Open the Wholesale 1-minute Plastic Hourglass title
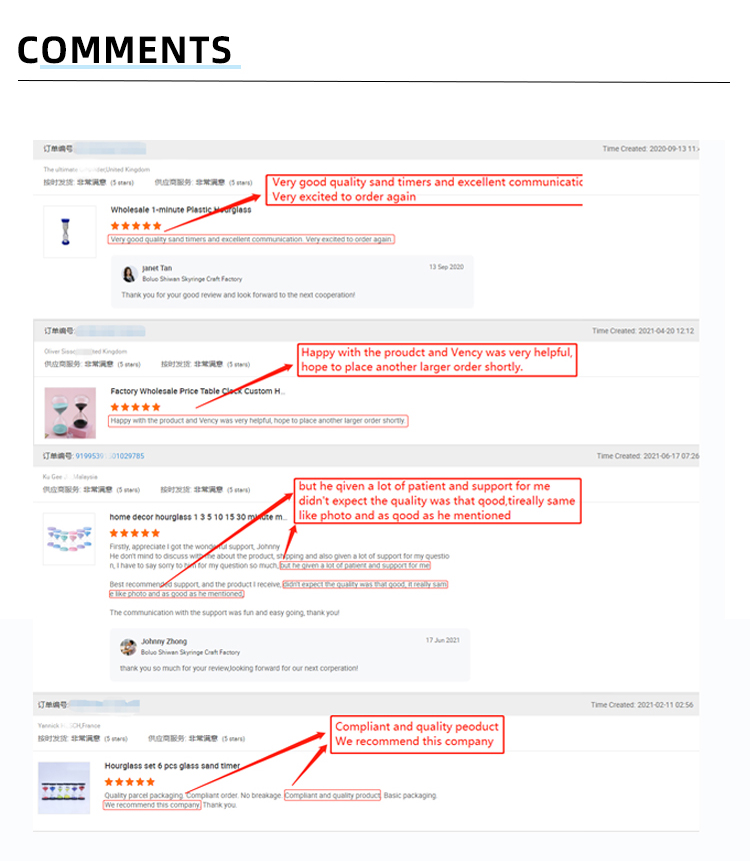The image size is (750, 861). (x=181, y=210)
